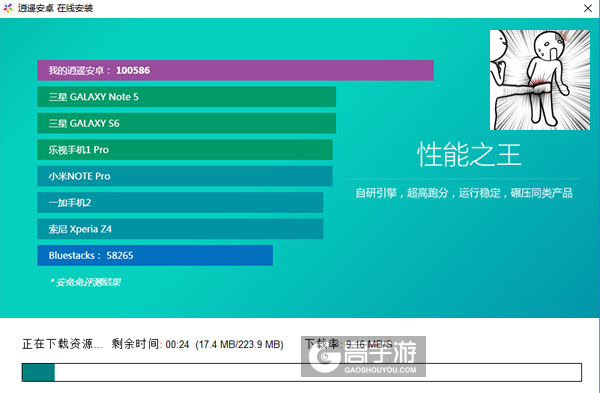Click the 安兔兔评测结果 footnote
The width and height of the screenshot is (600, 393).
click(85, 282)
